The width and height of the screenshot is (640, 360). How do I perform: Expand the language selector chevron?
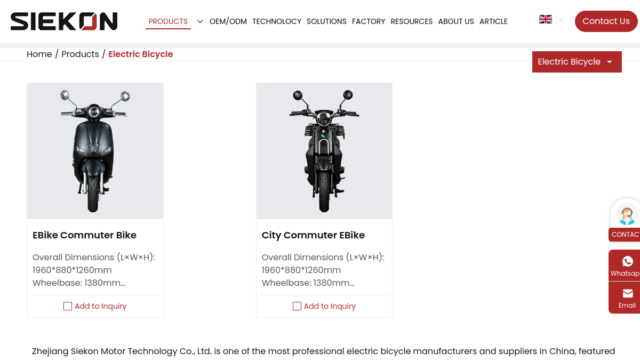(x=561, y=19)
